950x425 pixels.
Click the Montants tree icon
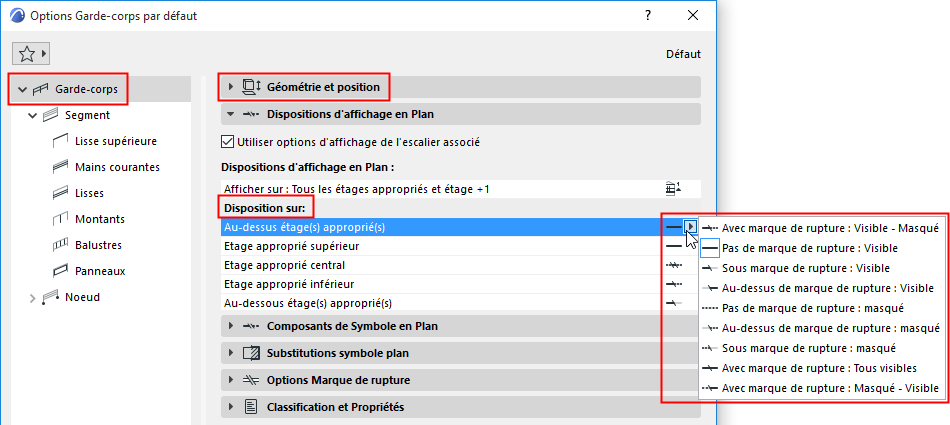coord(58,219)
